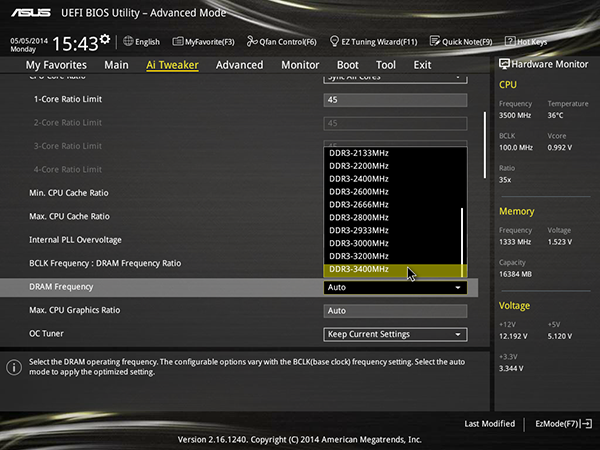Viewport: 600px width, 450px height.
Task: Click the EzMode exit arrow icon
Action: click(x=587, y=424)
